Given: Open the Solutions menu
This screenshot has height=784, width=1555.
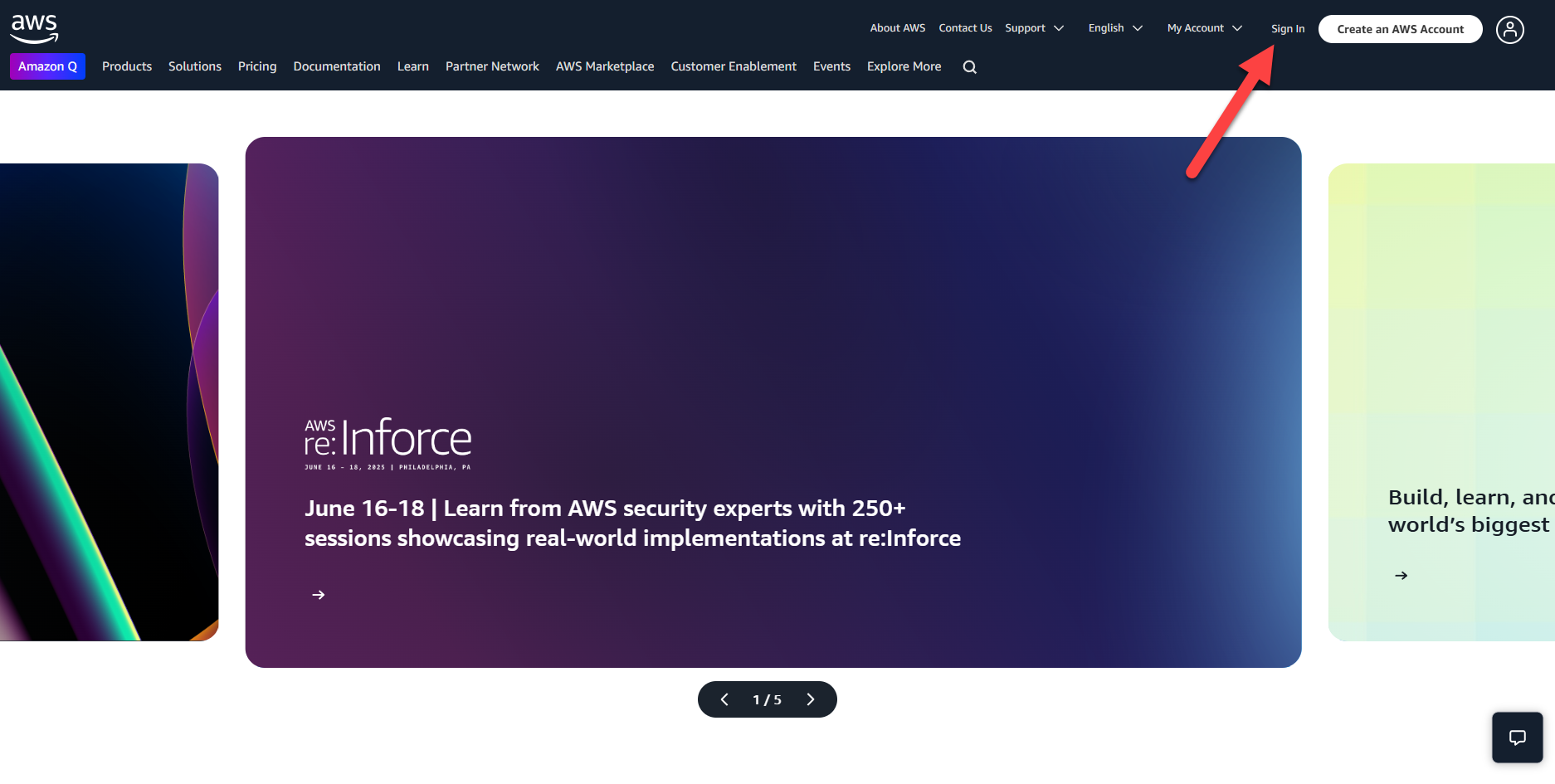Looking at the screenshot, I should (195, 66).
